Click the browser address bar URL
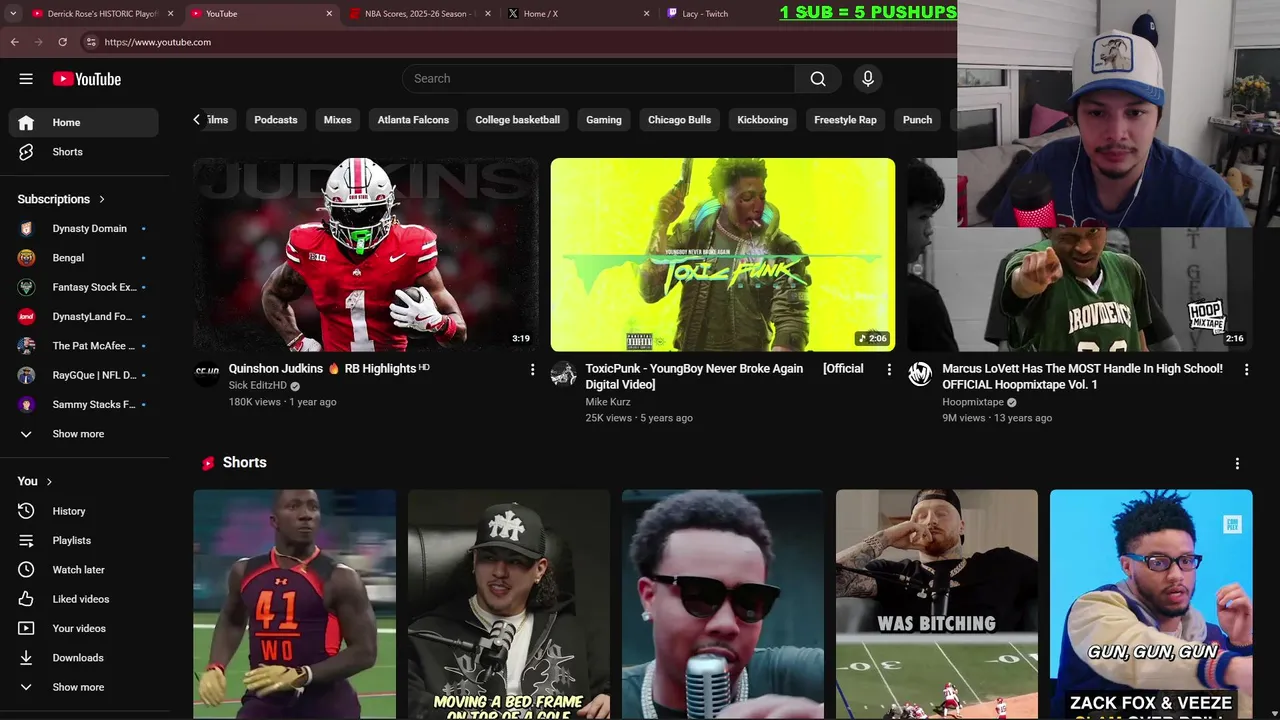The height and width of the screenshot is (720, 1280). [158, 42]
